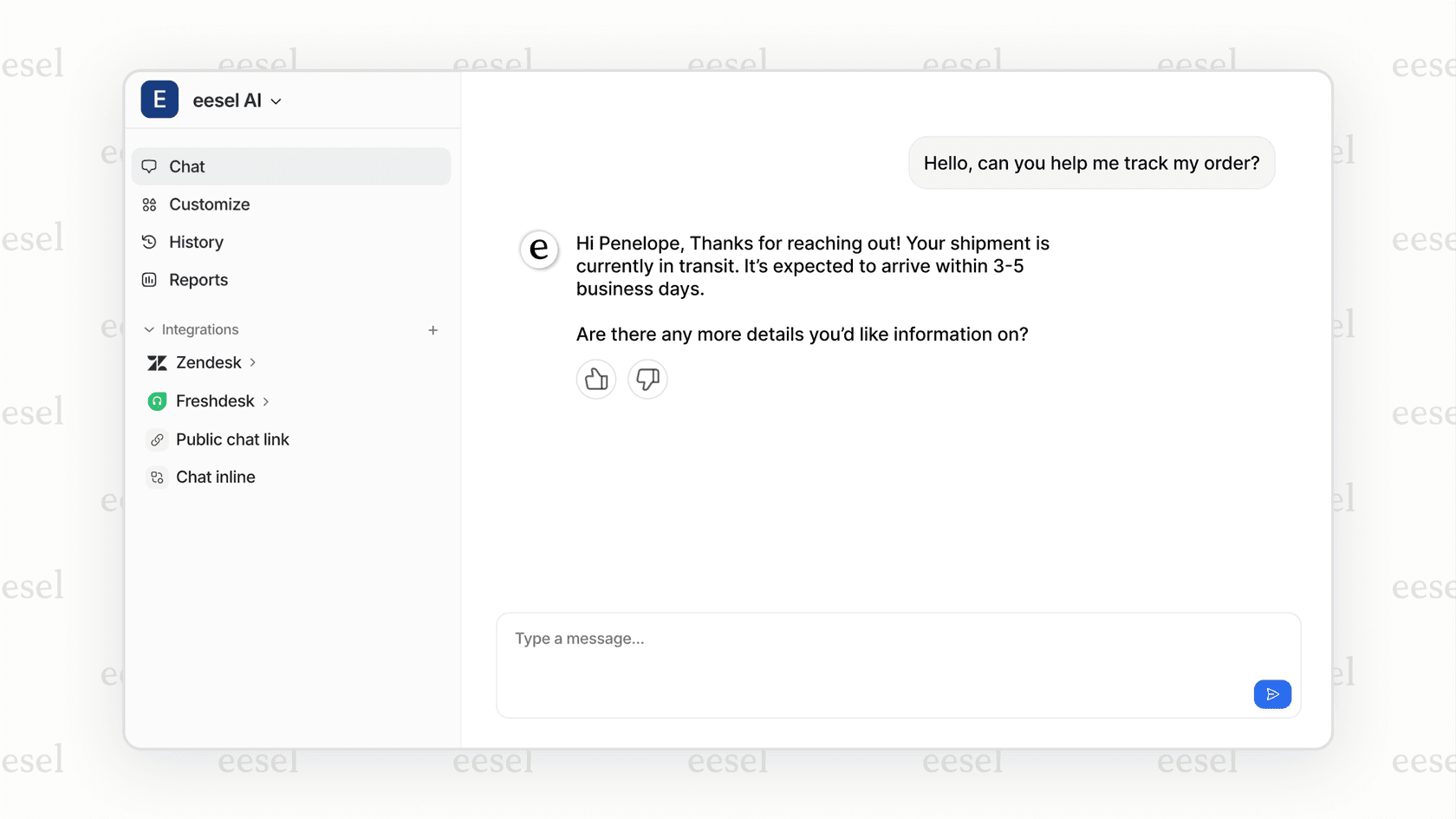Give a thumbs up to the reply
This screenshot has width=1456, height=819.
tap(596, 379)
